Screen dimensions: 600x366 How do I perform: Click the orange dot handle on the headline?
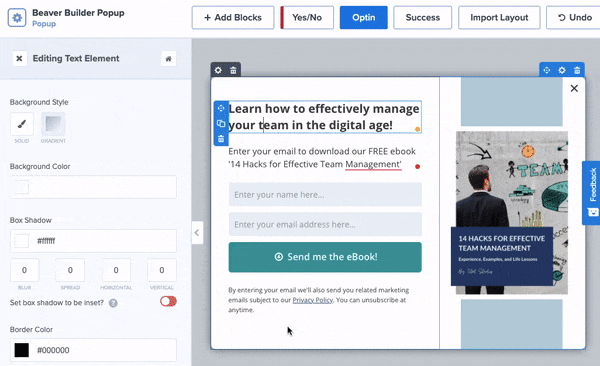pyautogui.click(x=417, y=129)
